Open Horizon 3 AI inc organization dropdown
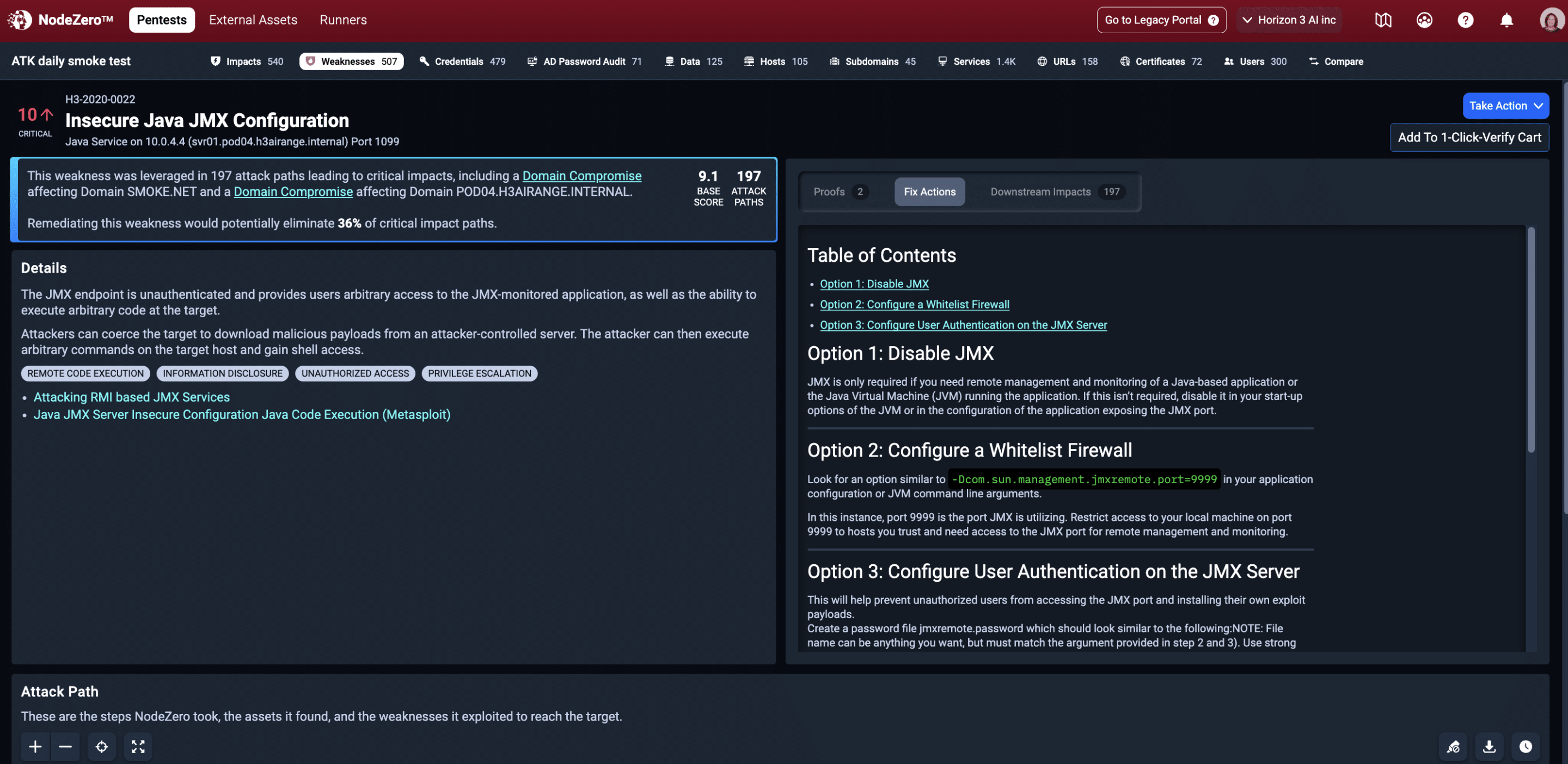The image size is (1568, 764). pyautogui.click(x=1289, y=20)
